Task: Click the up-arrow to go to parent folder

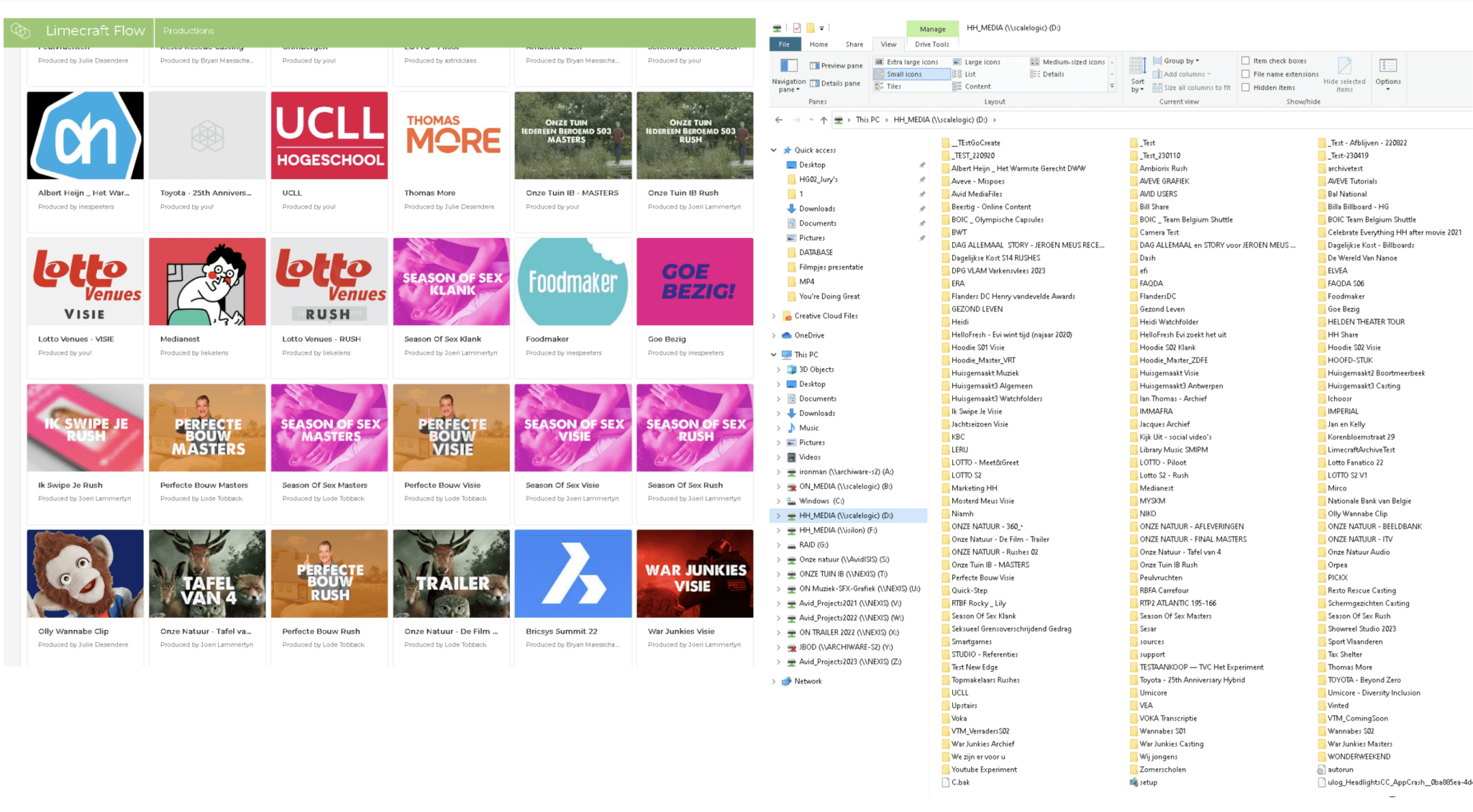Action: [x=824, y=120]
